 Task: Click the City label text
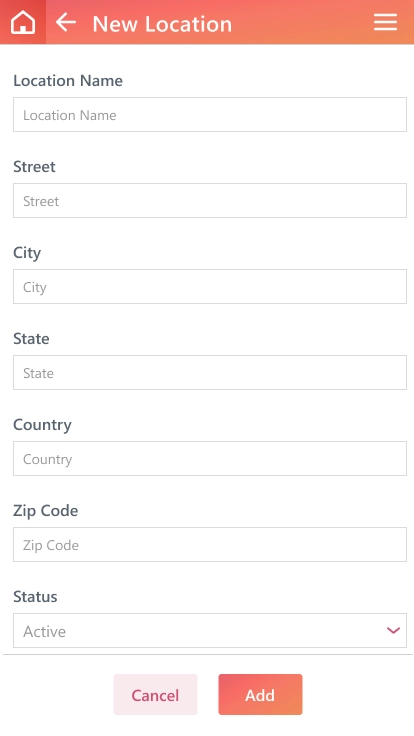pos(27,253)
